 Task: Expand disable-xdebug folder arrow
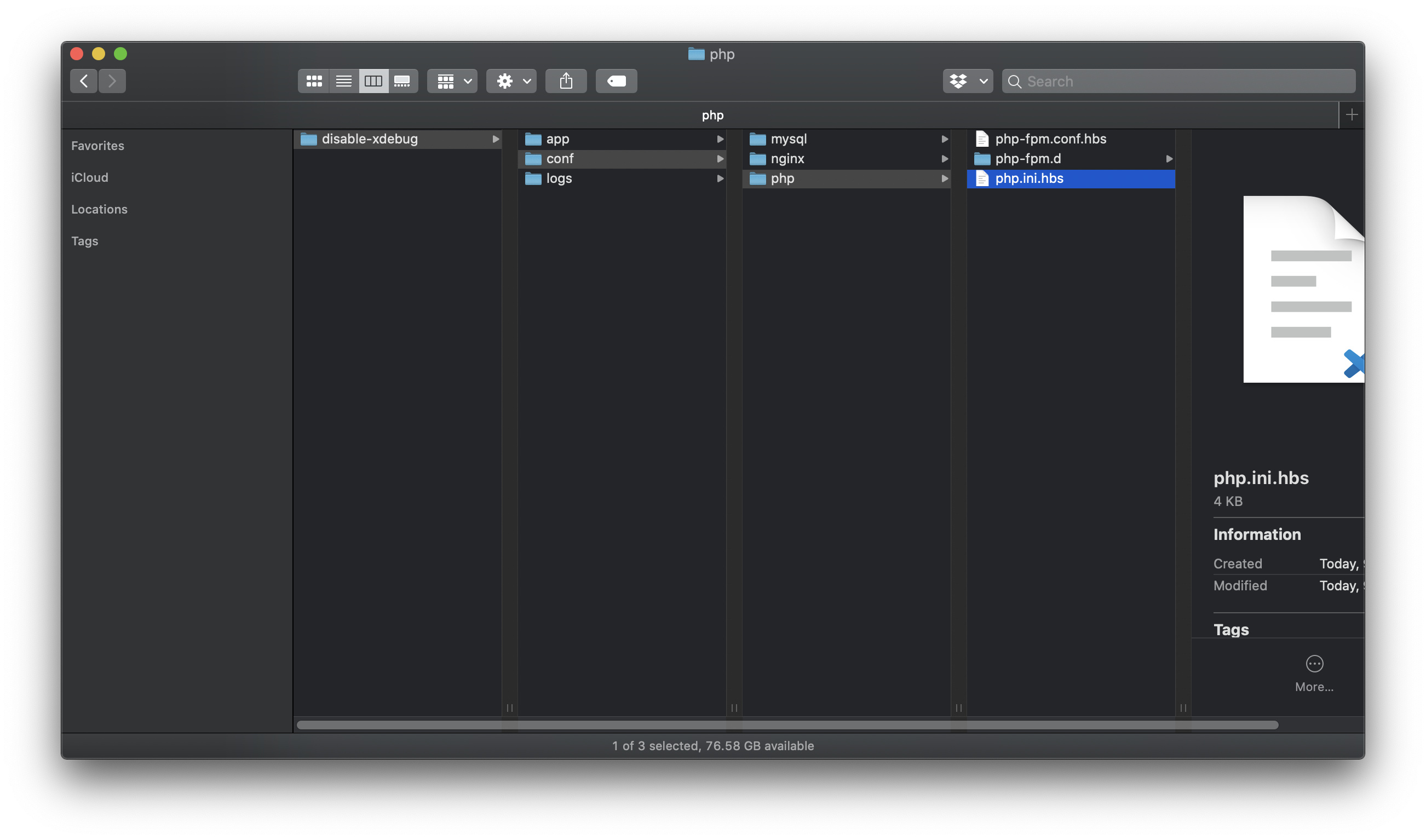pos(496,139)
